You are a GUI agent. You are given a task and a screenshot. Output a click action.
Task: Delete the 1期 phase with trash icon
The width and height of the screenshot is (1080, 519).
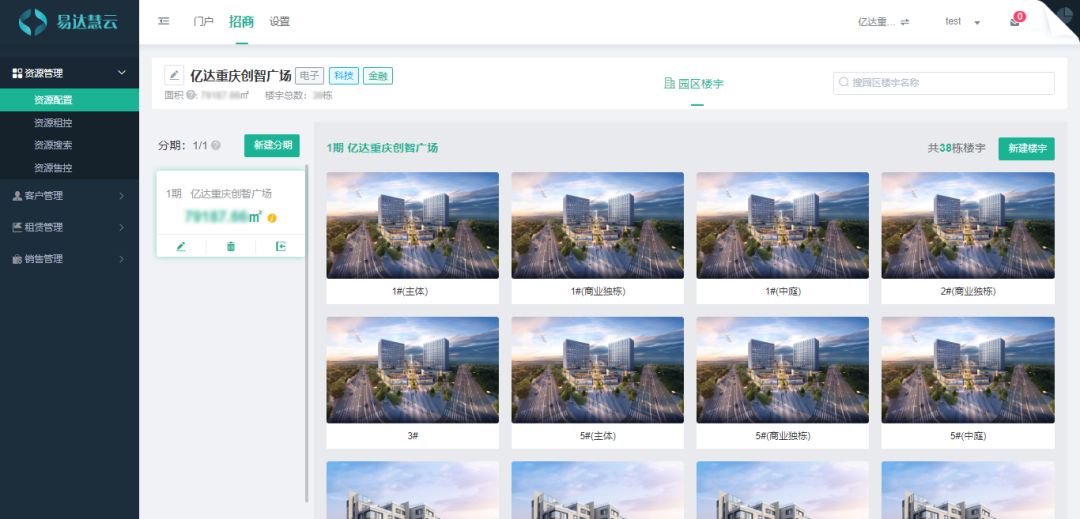231,246
